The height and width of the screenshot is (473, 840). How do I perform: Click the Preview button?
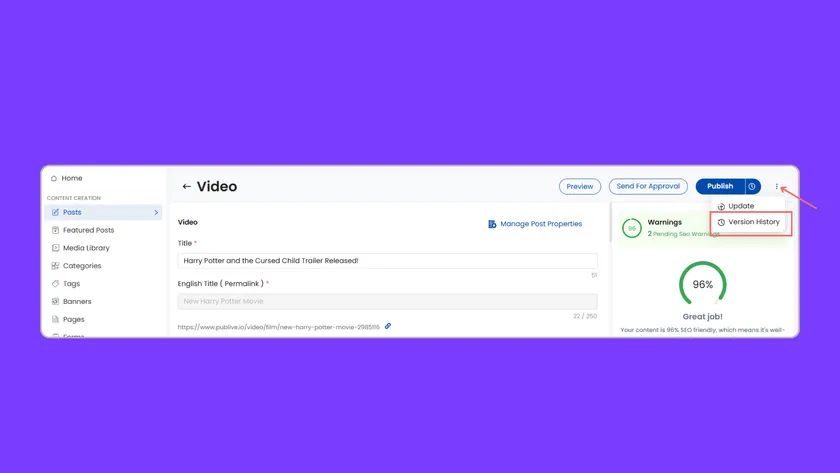tap(580, 186)
